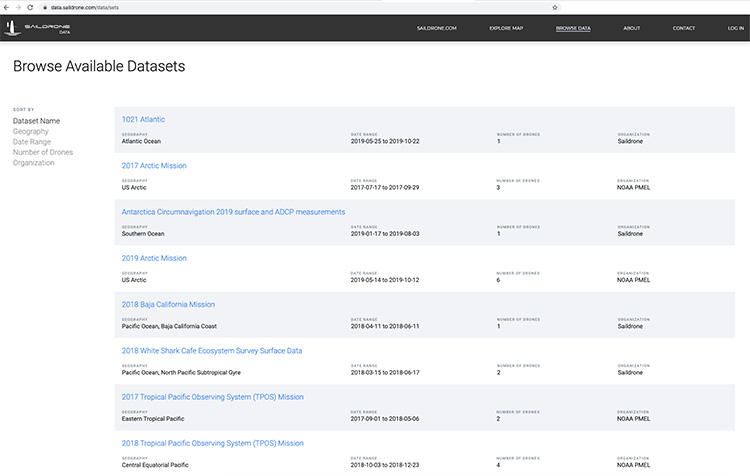Sort datasets by Date Range
This screenshot has width=750, height=476.
tap(31, 142)
